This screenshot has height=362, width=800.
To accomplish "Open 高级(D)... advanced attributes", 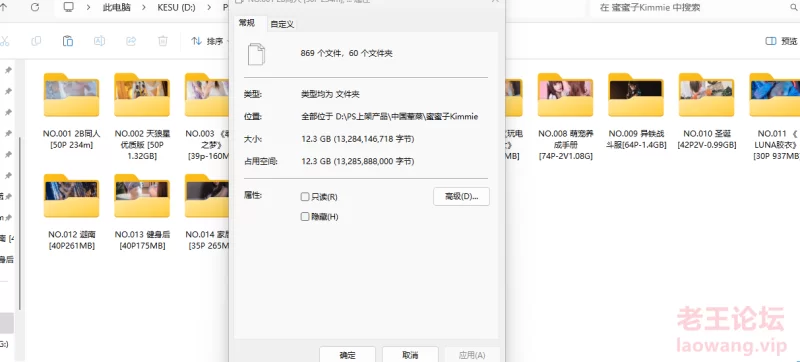I will (x=461, y=196).
